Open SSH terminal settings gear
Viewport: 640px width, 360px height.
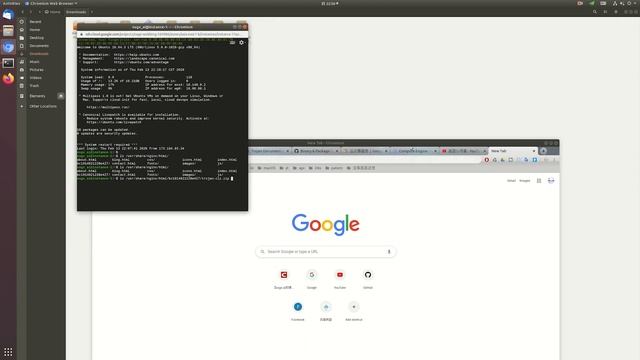point(241,42)
